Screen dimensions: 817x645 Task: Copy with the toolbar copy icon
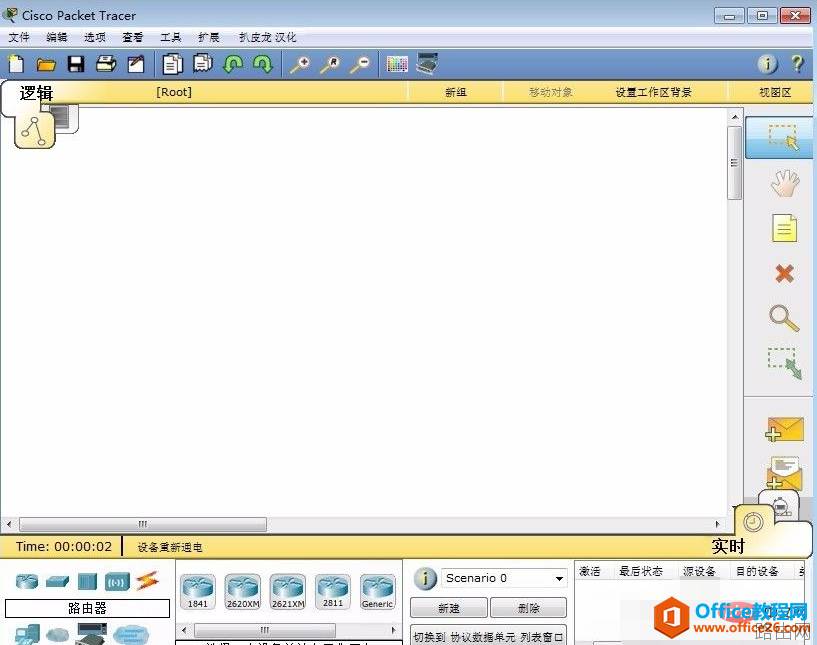(x=172, y=64)
